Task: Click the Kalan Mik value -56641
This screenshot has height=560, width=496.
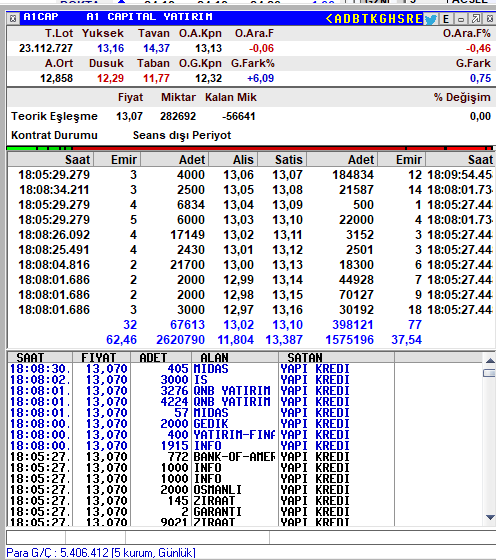Action: tap(239, 116)
